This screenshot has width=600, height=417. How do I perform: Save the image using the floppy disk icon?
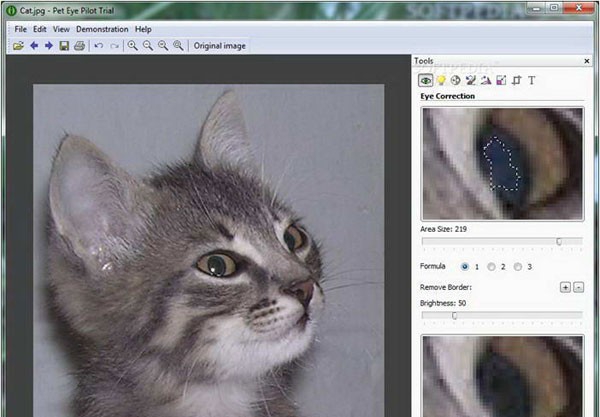[64, 46]
